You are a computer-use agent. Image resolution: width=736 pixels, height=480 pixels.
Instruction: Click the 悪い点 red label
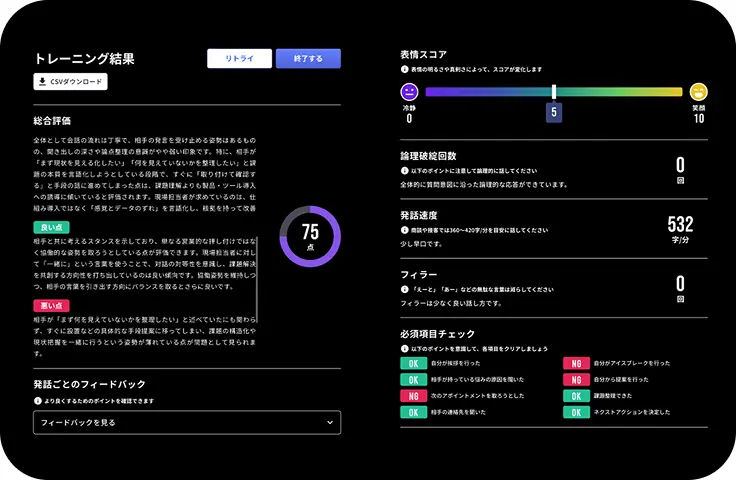pos(52,306)
